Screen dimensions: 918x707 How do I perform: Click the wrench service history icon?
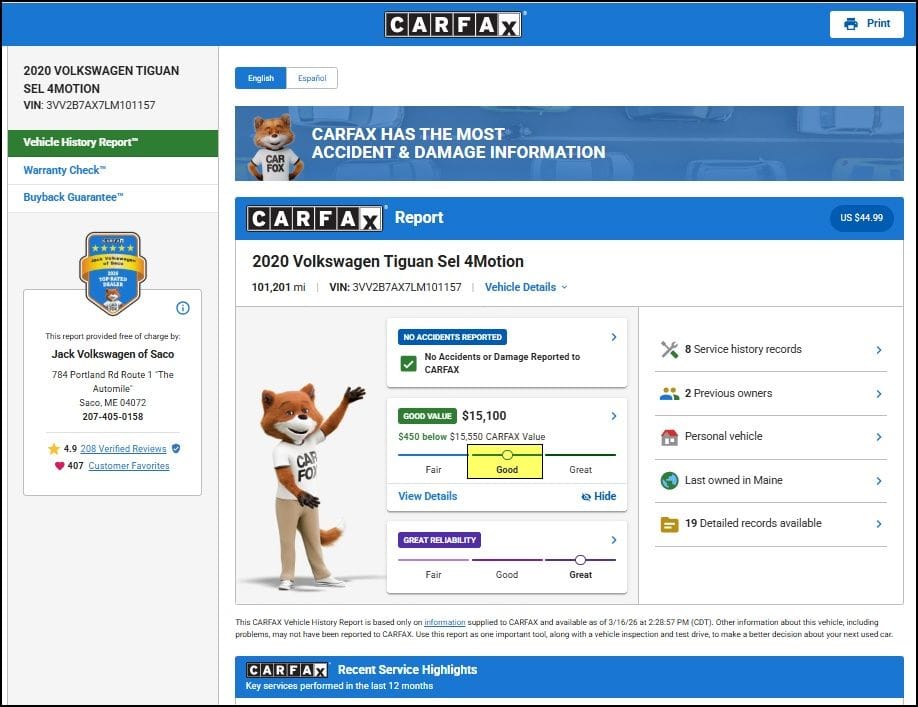[669, 350]
